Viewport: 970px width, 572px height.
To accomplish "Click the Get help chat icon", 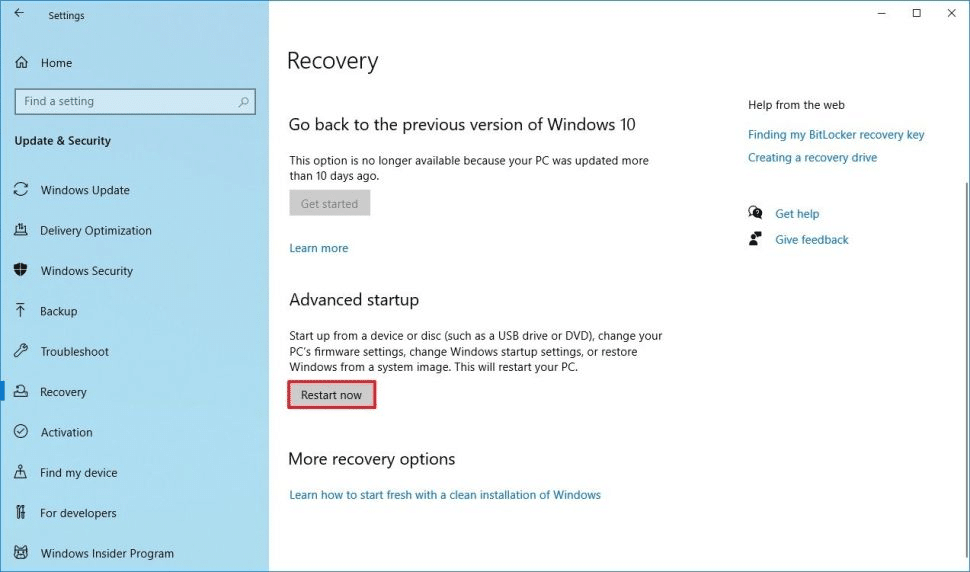I will click(x=755, y=213).
